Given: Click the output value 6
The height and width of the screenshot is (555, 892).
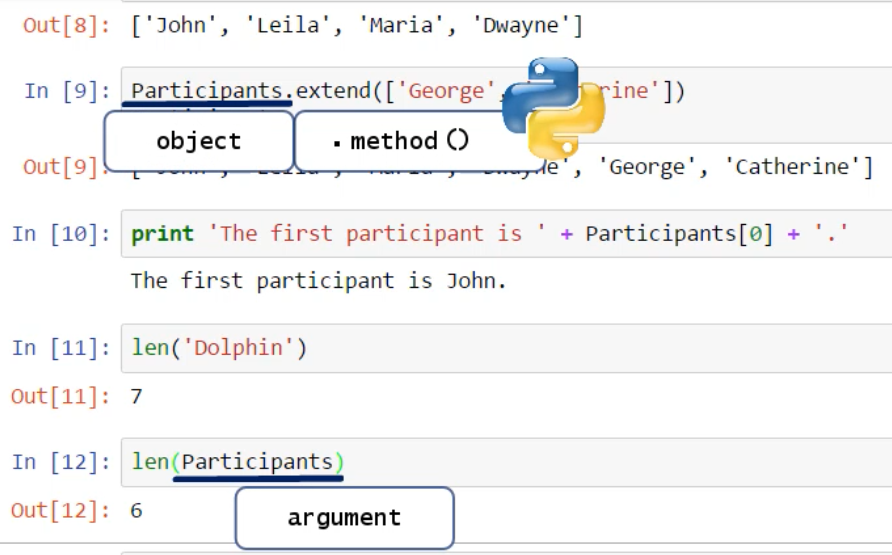Looking at the screenshot, I should click(x=136, y=510).
